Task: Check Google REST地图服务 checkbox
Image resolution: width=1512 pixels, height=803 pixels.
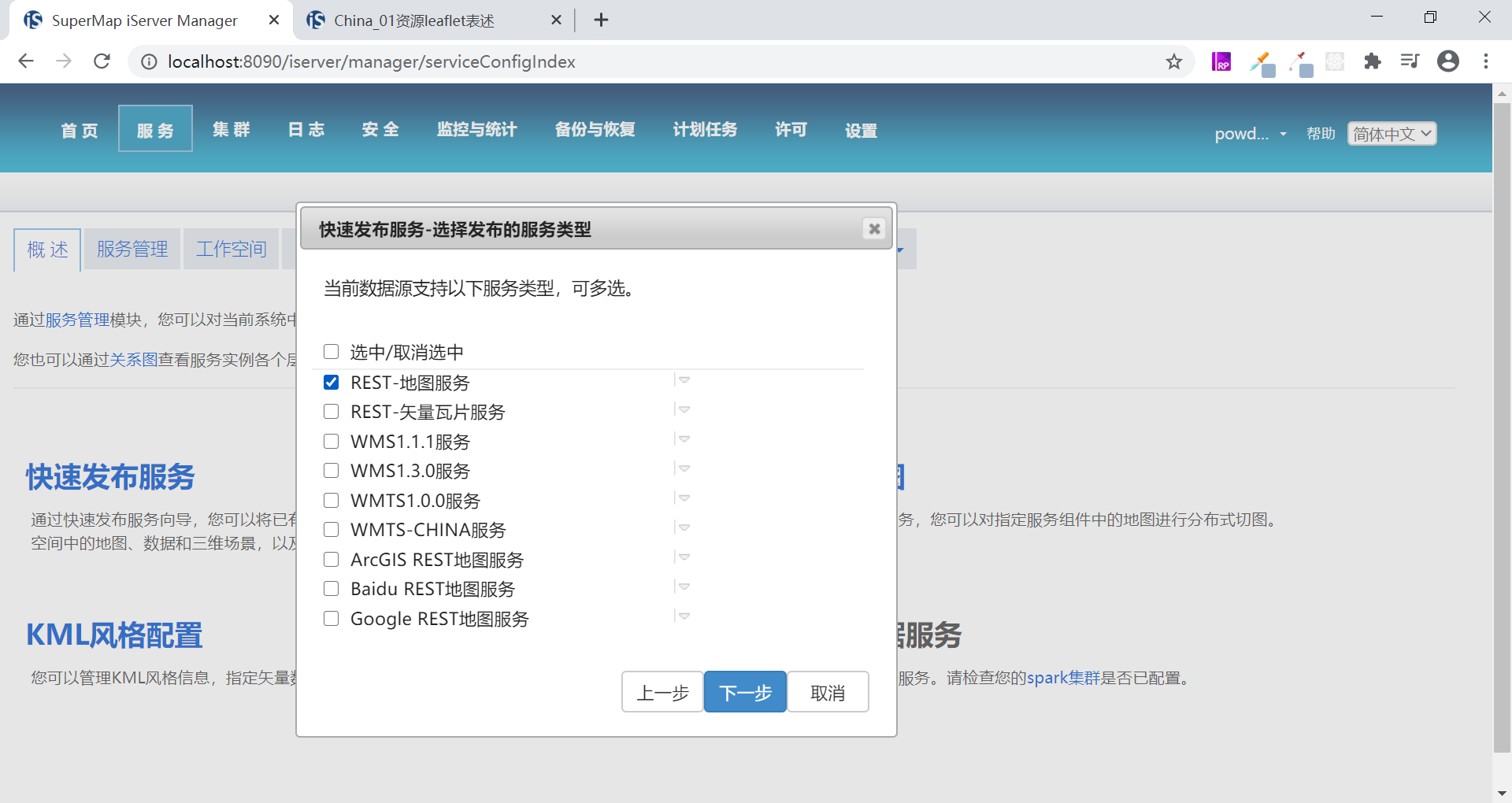Action: [x=332, y=619]
